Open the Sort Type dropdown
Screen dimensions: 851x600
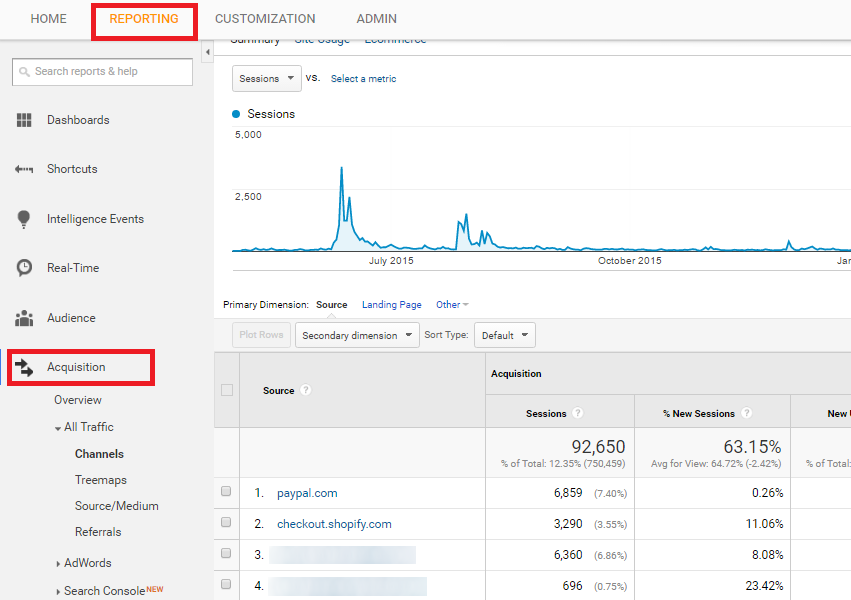(x=504, y=335)
